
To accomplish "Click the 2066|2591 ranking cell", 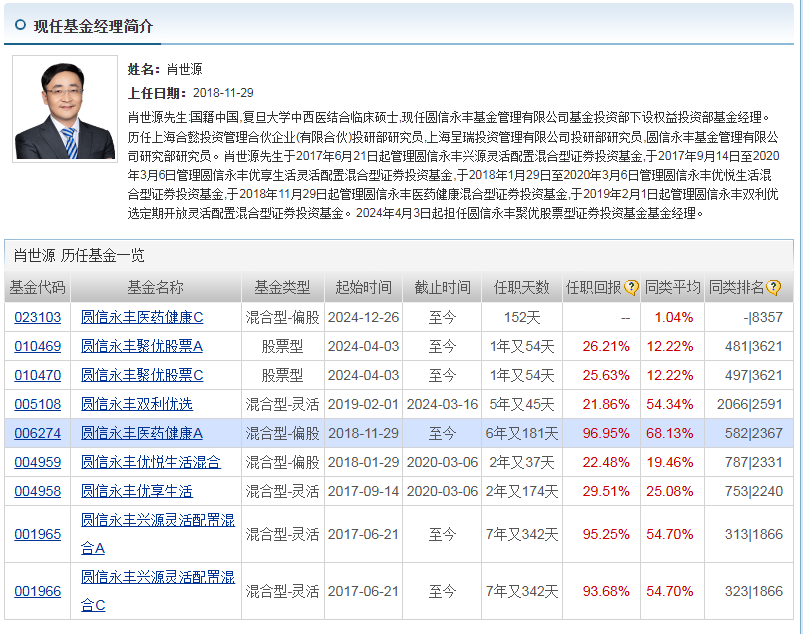I will tap(750, 405).
